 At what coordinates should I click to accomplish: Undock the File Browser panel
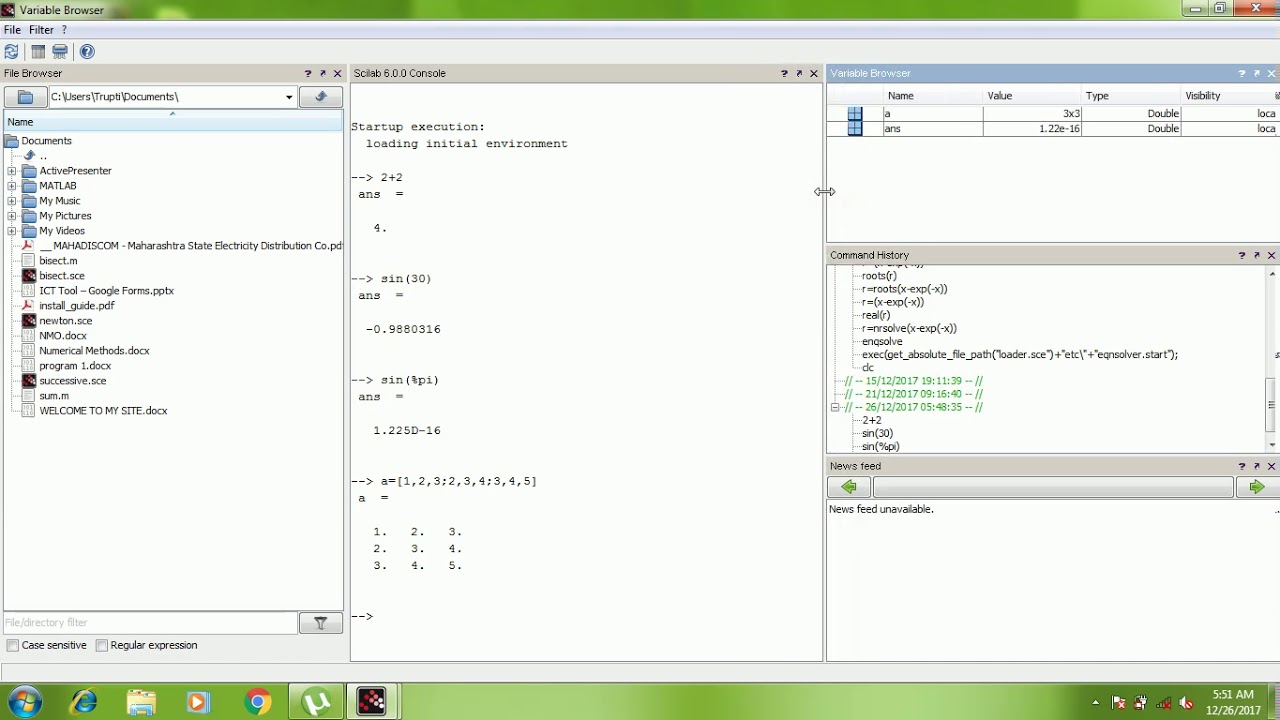(323, 73)
